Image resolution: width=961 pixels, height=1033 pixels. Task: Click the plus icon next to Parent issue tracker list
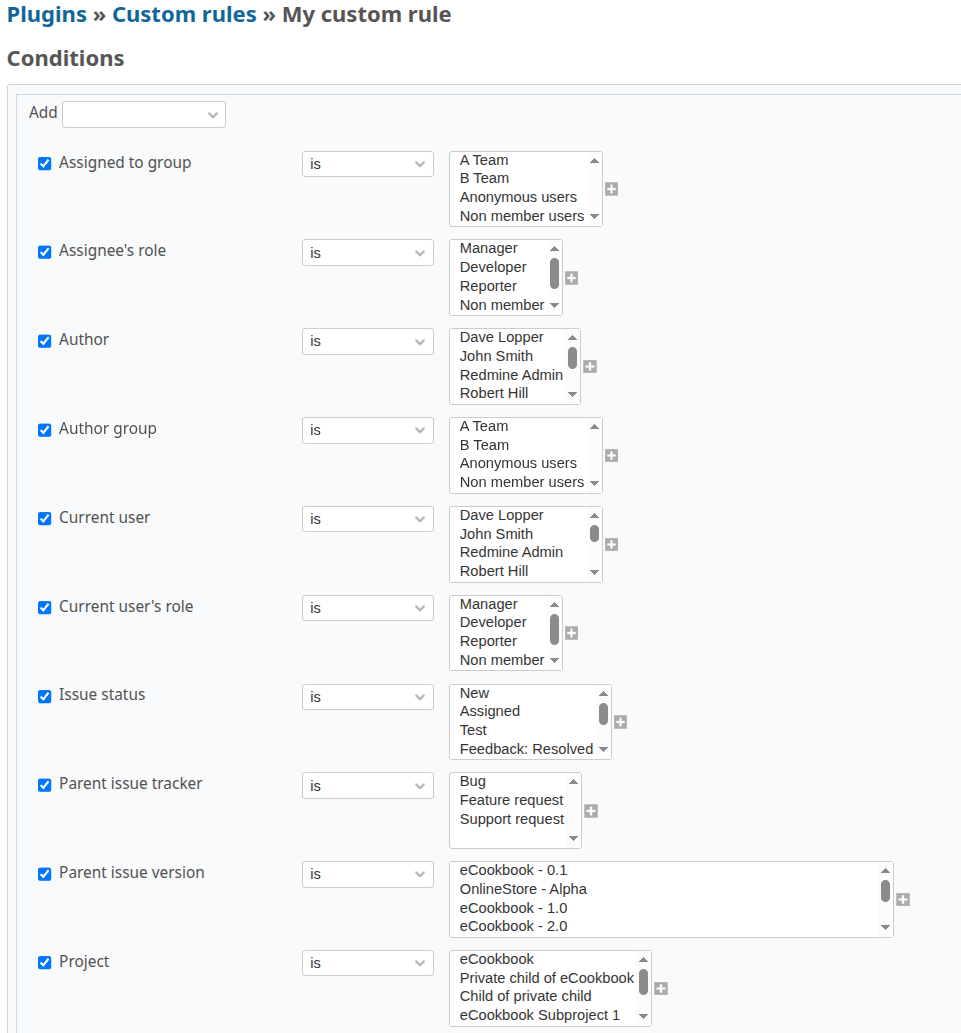(x=589, y=811)
